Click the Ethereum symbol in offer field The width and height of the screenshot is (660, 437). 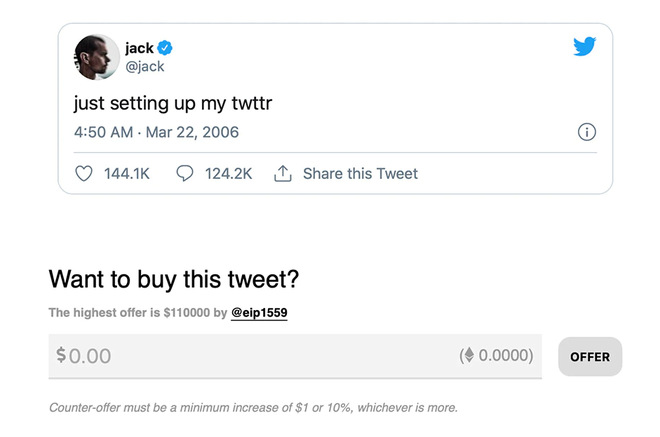point(467,356)
